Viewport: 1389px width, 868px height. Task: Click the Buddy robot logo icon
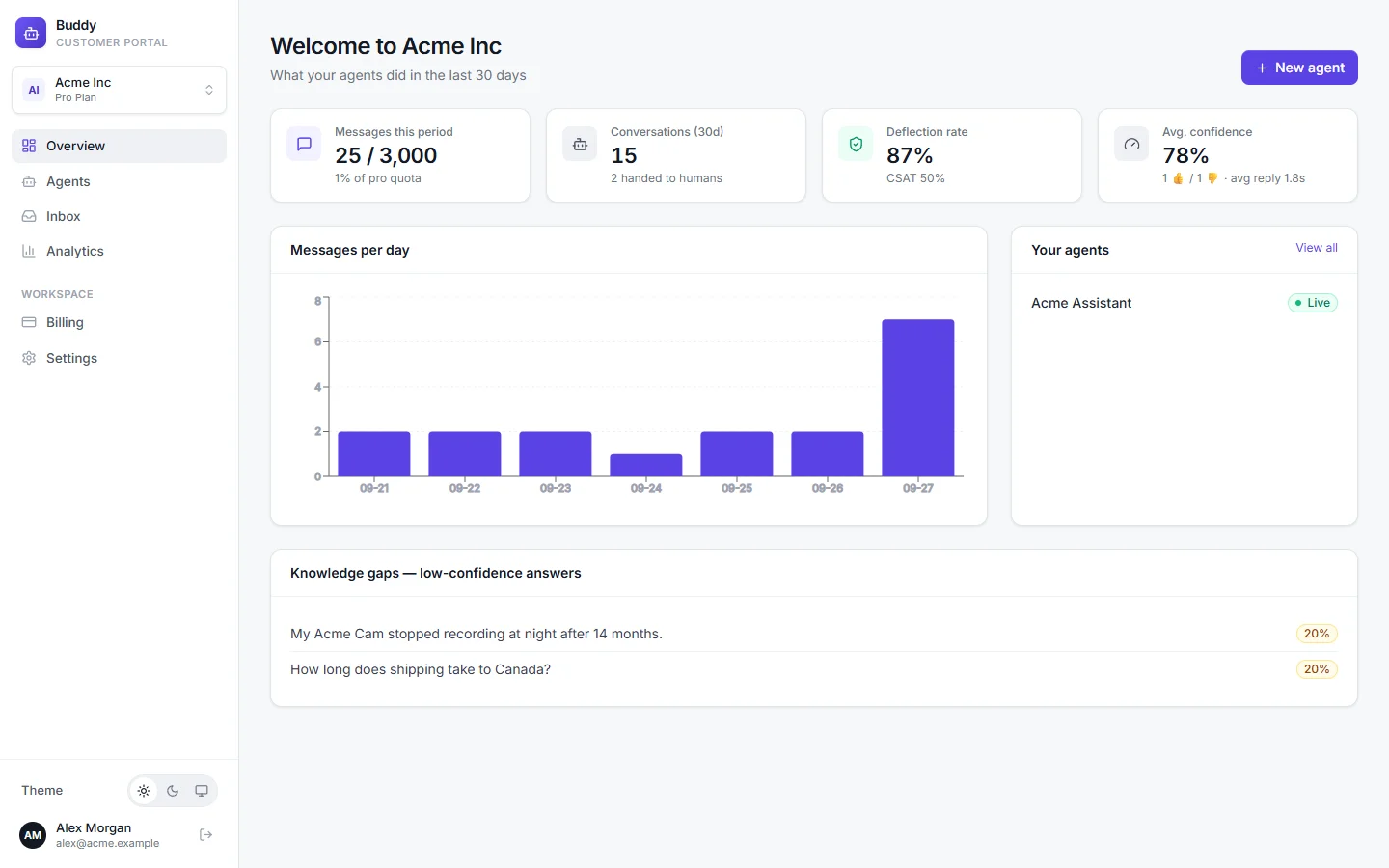click(31, 33)
